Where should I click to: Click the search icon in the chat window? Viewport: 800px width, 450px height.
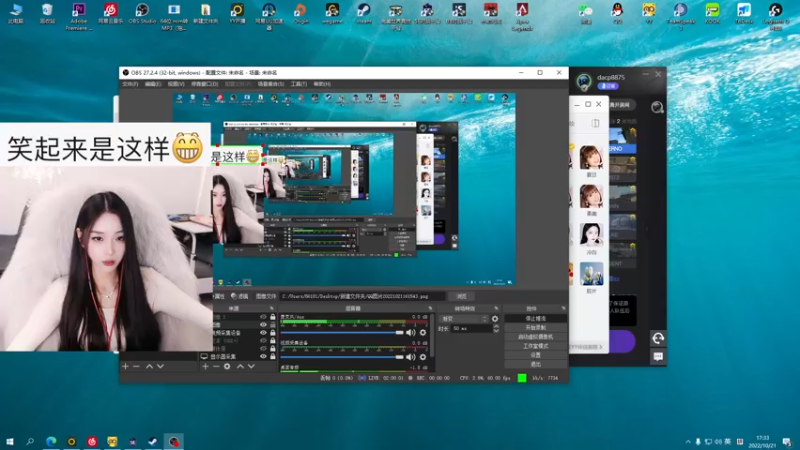[x=657, y=107]
